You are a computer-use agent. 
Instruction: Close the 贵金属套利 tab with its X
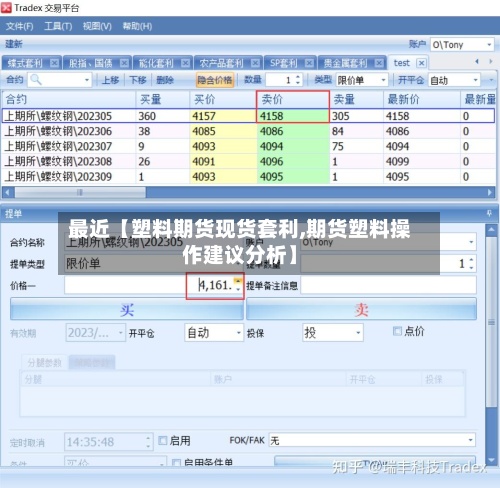[x=379, y=63]
